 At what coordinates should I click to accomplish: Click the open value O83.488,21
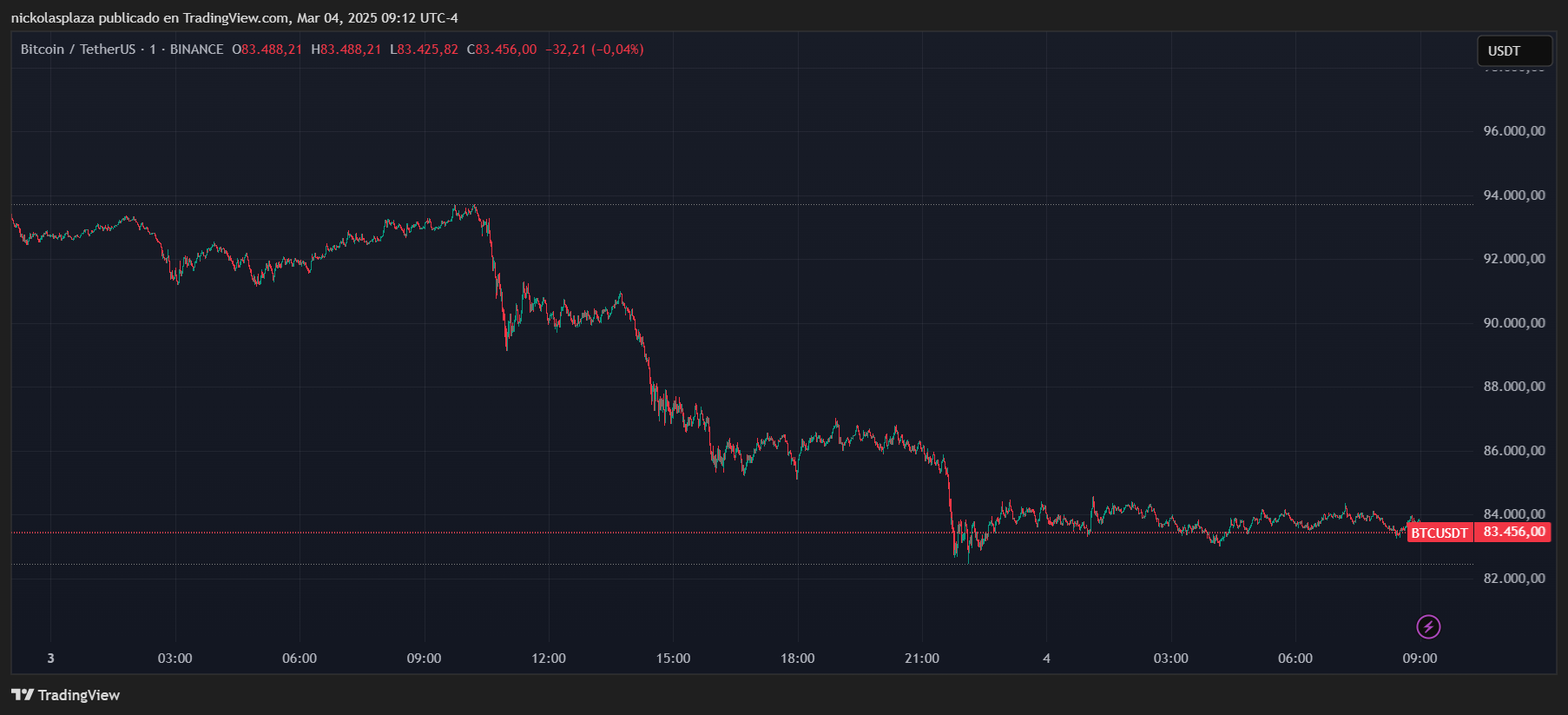(x=267, y=50)
